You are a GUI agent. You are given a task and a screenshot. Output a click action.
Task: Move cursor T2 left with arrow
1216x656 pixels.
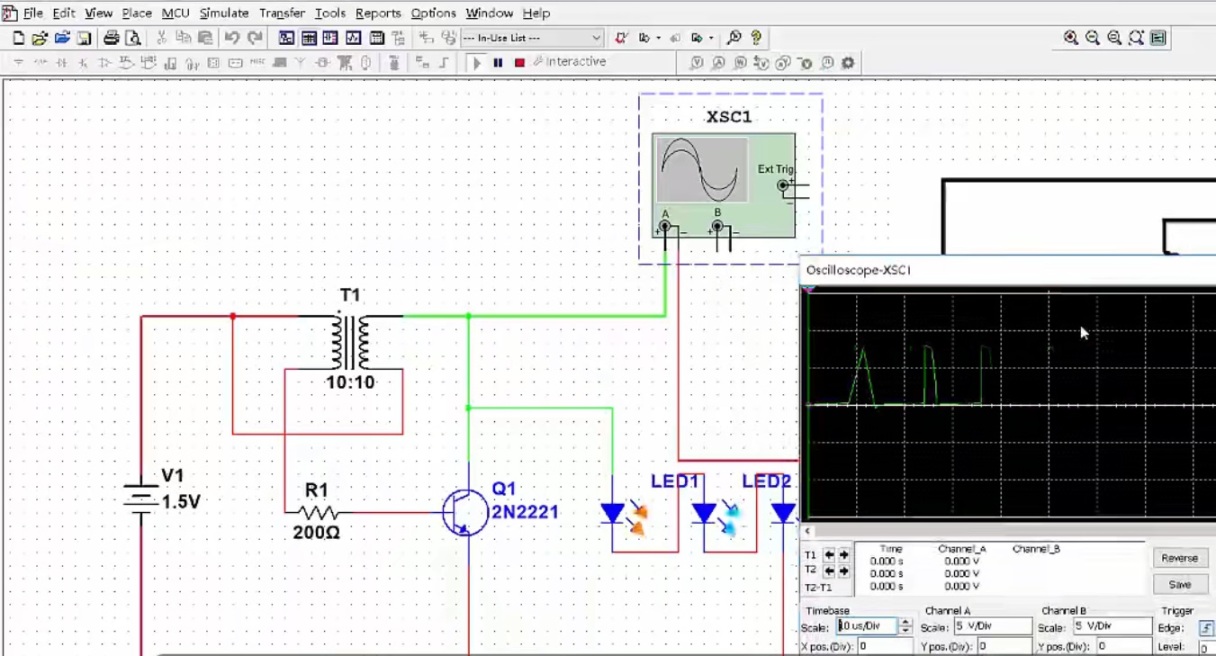coord(829,570)
